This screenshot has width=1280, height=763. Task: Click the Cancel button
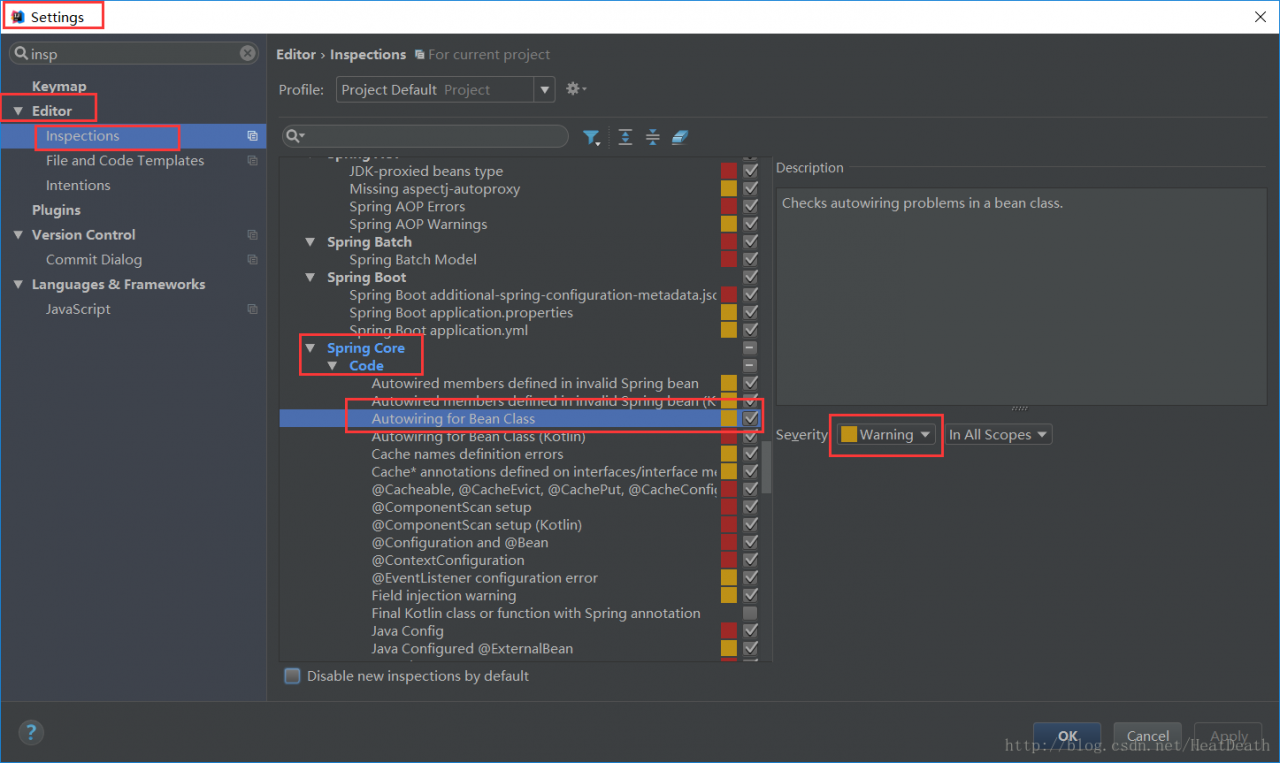pyautogui.click(x=1147, y=736)
